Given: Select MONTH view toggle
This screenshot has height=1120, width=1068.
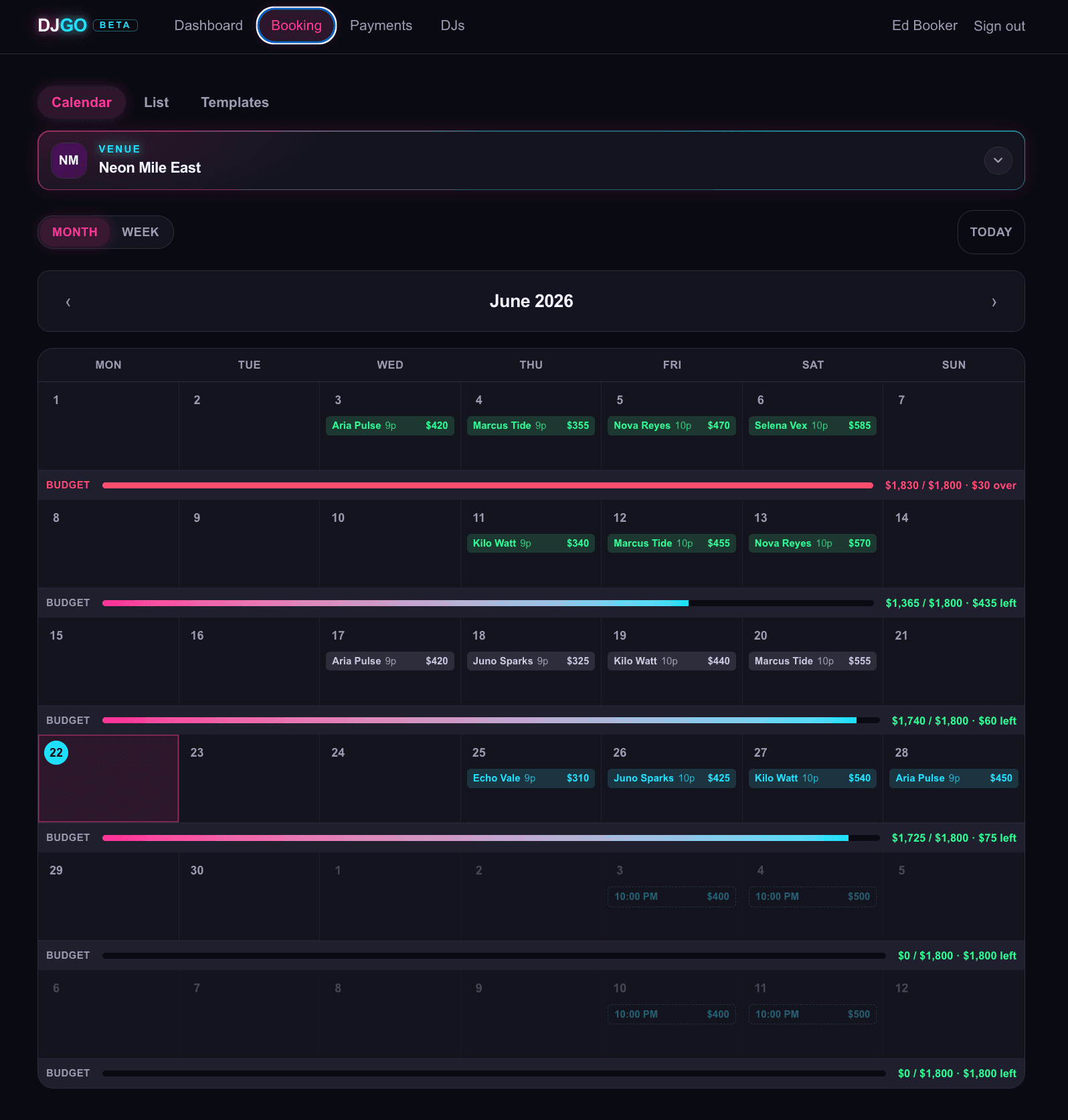Looking at the screenshot, I should (x=75, y=232).
